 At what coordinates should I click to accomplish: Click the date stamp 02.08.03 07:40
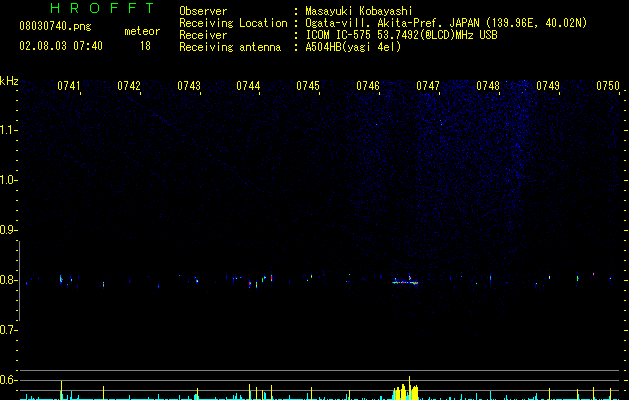coord(61,46)
